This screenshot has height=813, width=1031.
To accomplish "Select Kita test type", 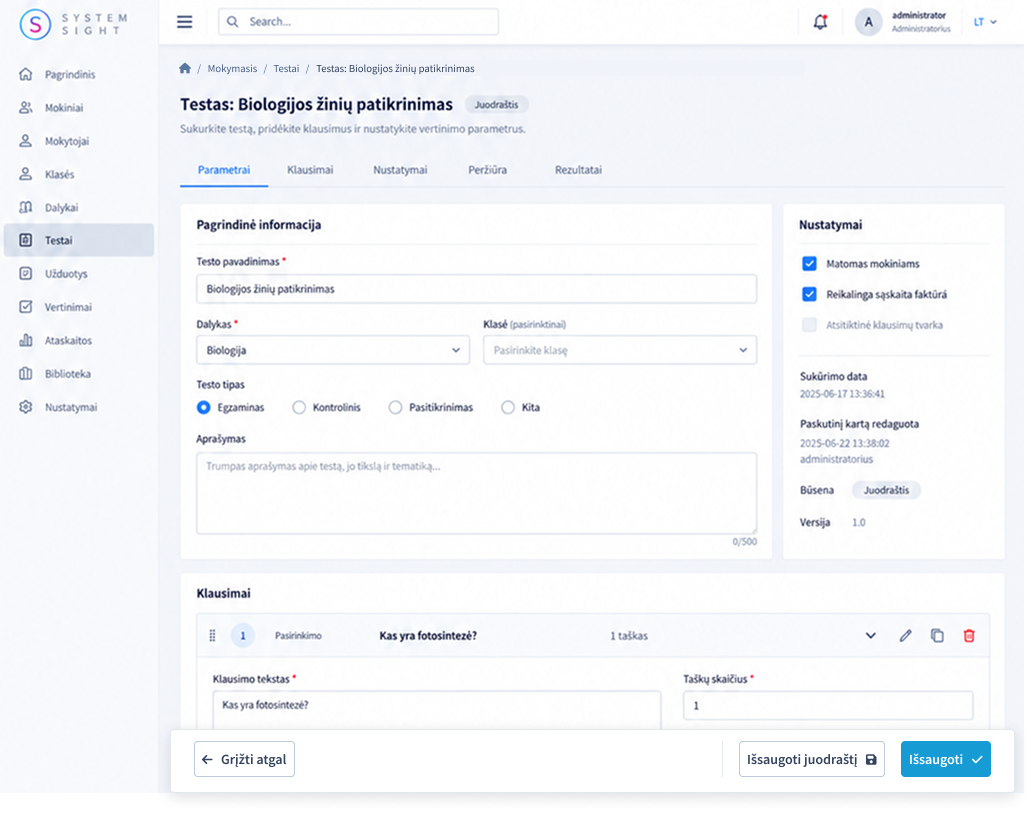I will pos(508,407).
